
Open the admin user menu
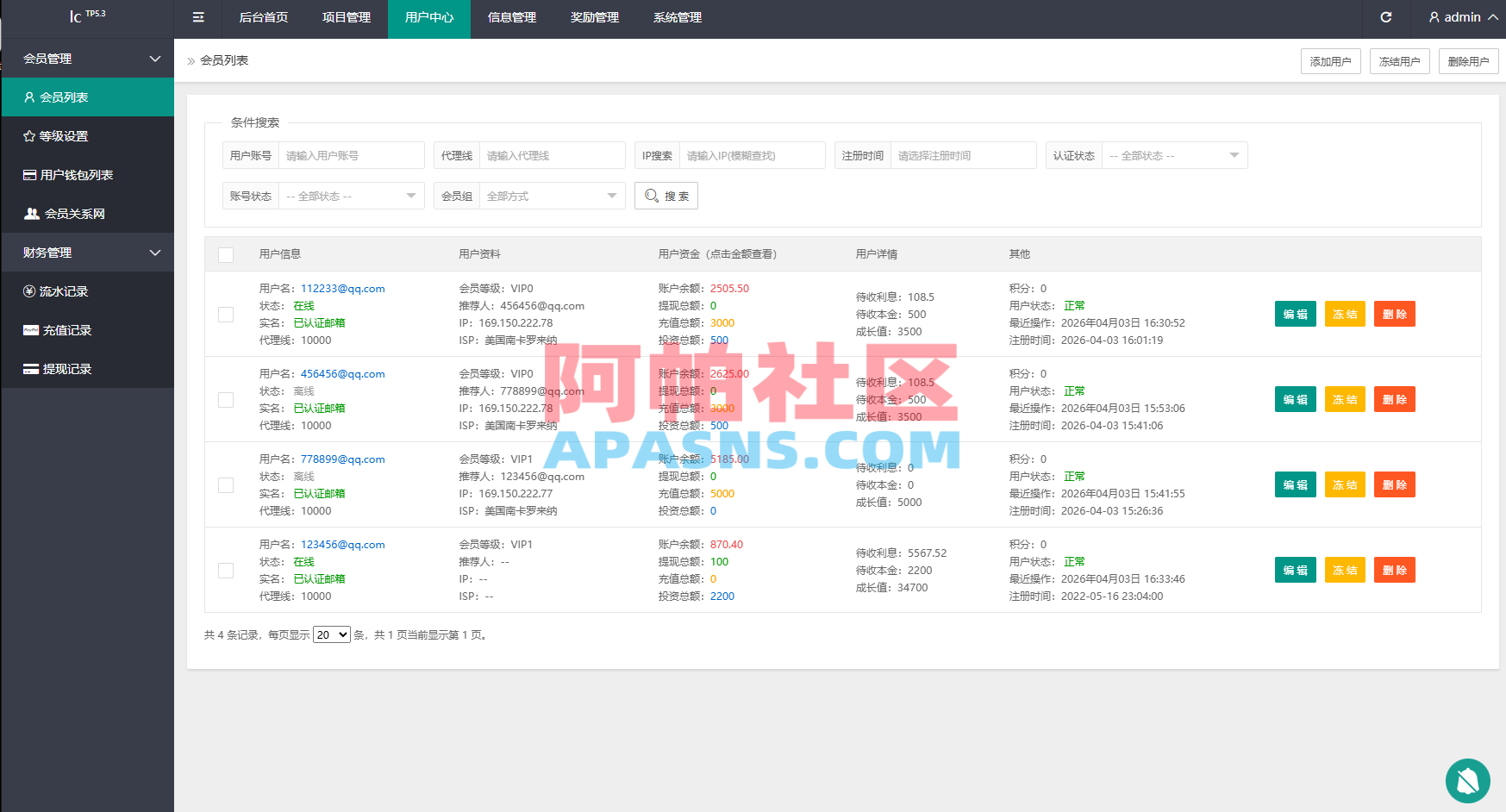1463,17
